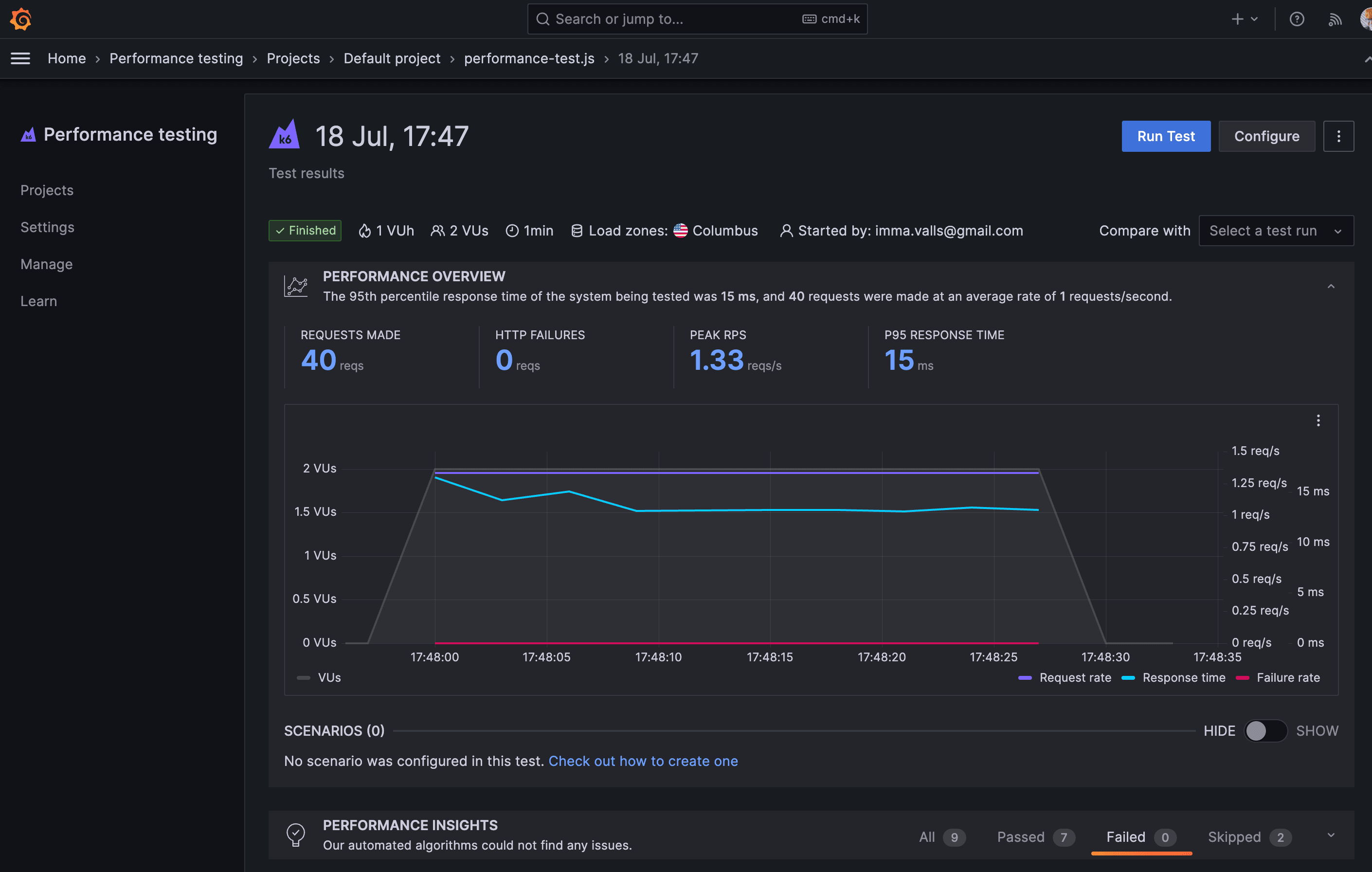Open the chart panel three-dot menu

coord(1318,420)
